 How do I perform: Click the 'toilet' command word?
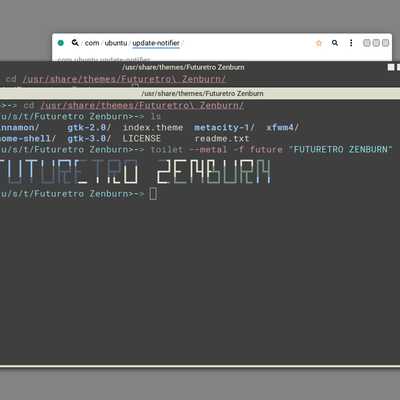tap(167, 149)
